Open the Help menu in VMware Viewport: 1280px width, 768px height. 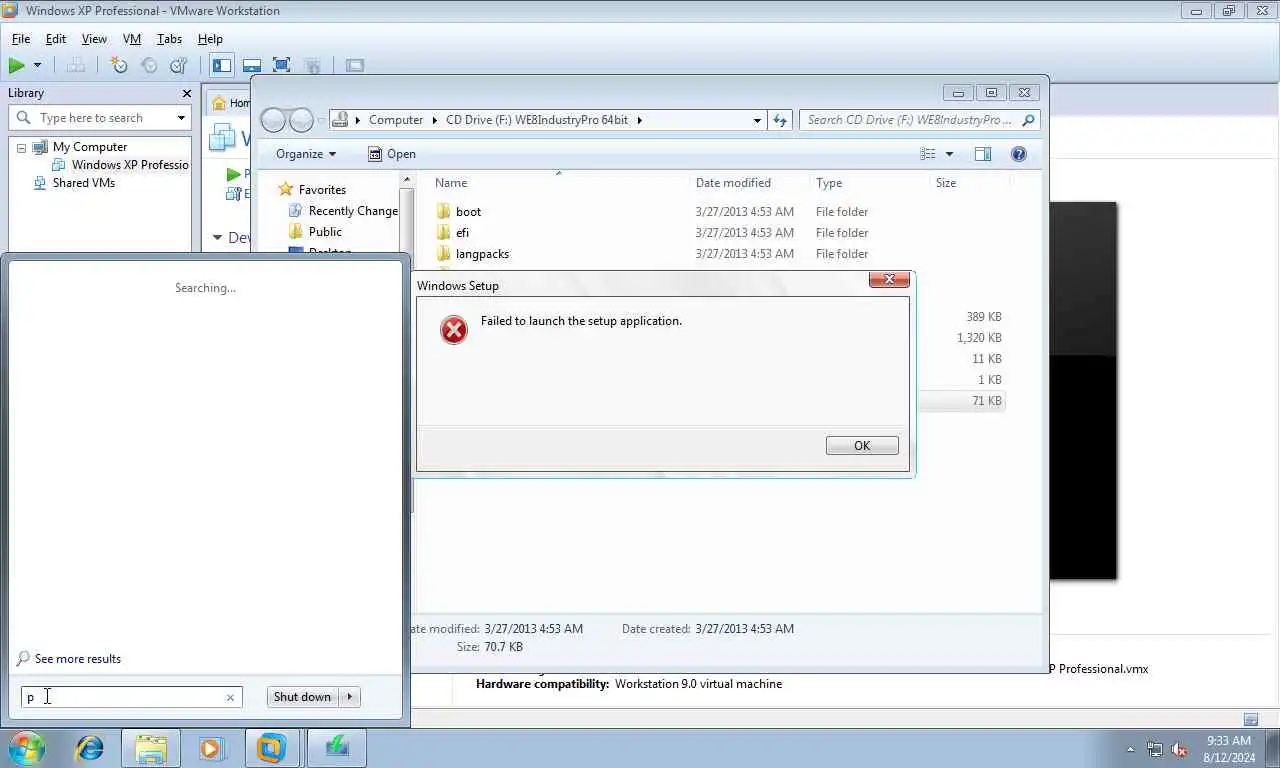(210, 39)
